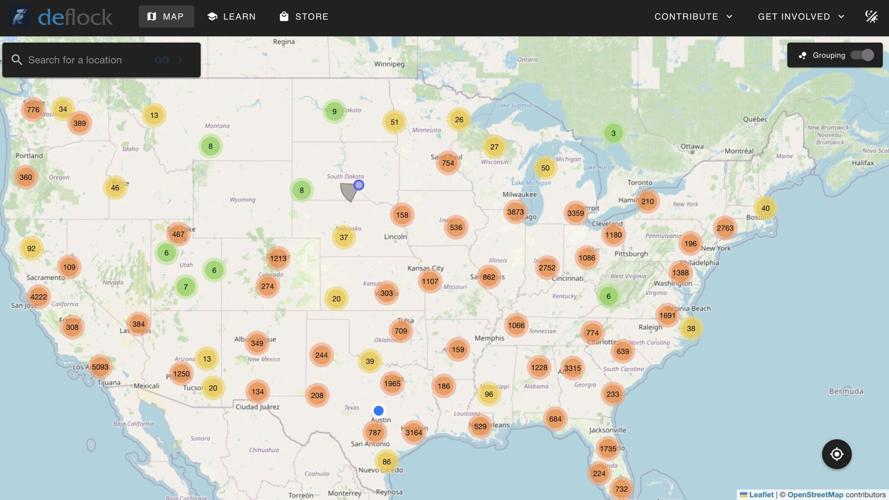
Task: Open the 684 cluster in Florida panhandle
Action: click(555, 419)
